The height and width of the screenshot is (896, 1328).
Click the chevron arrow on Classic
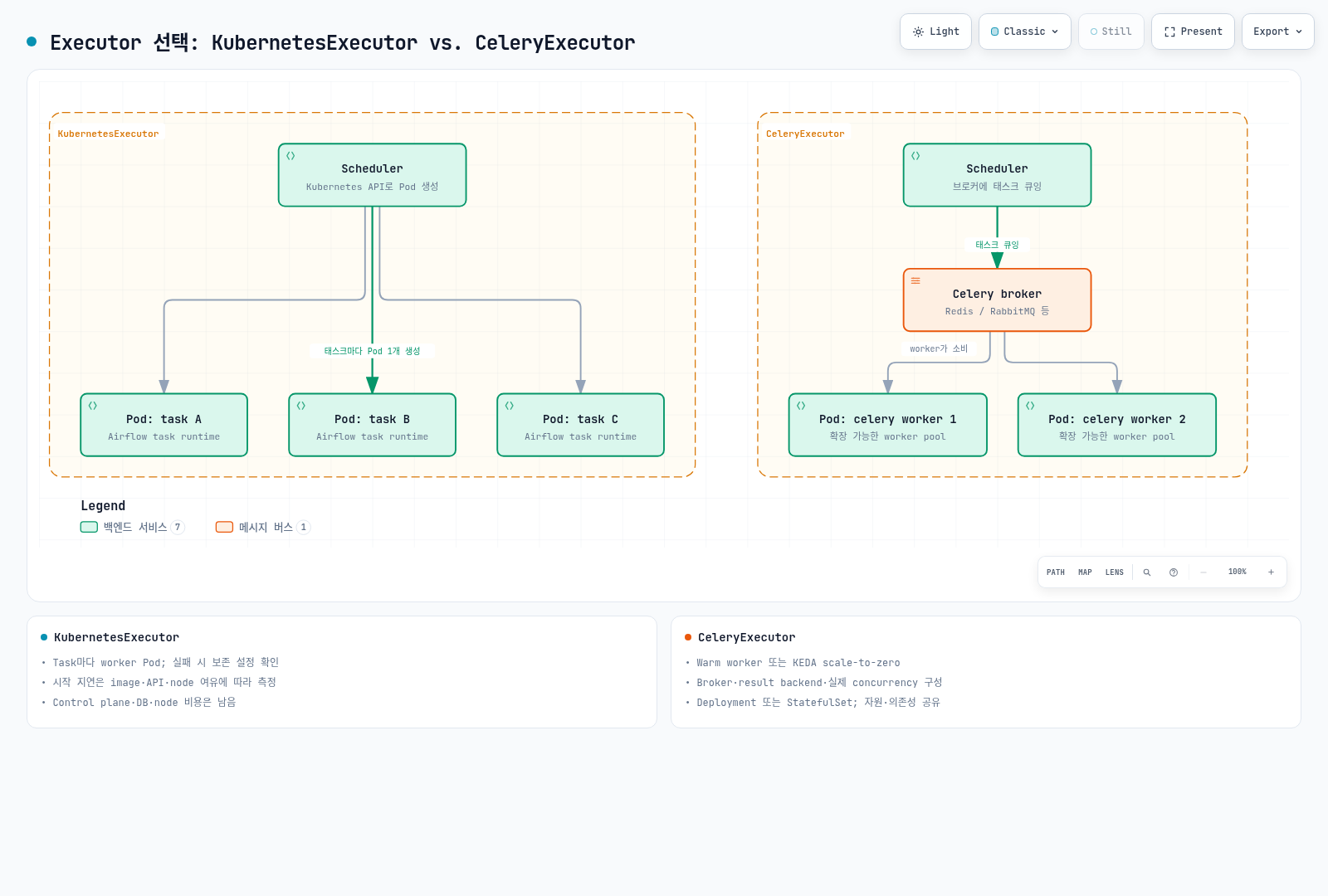(x=1055, y=32)
